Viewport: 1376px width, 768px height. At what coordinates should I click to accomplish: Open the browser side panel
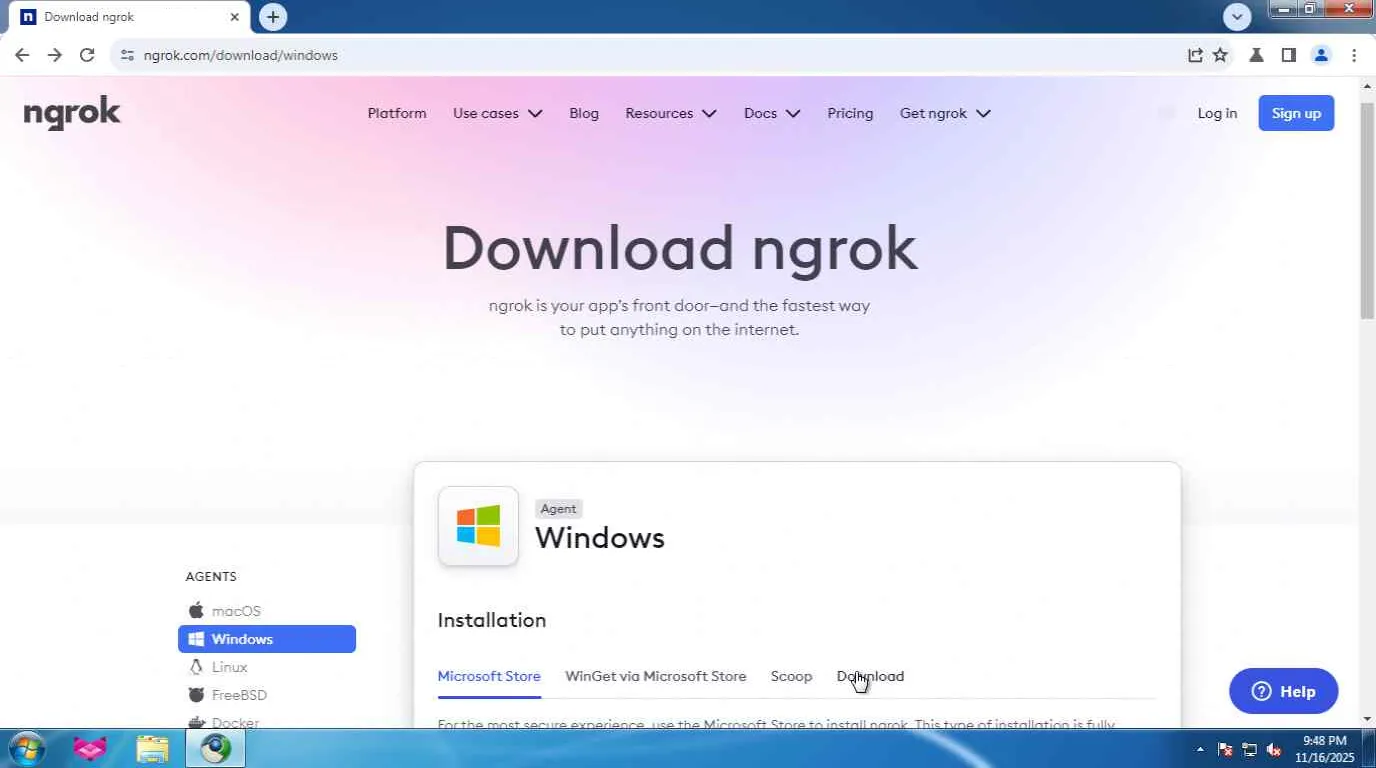[x=1289, y=55]
